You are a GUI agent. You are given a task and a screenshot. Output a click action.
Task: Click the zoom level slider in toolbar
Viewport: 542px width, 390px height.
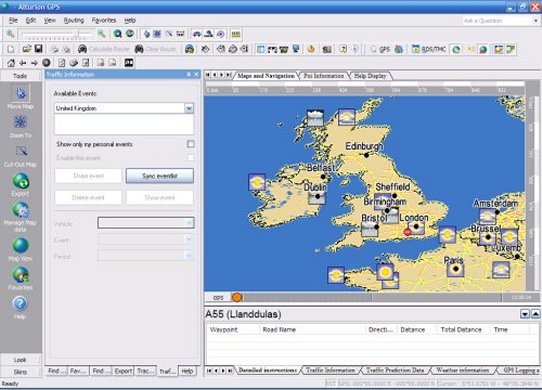57,34
